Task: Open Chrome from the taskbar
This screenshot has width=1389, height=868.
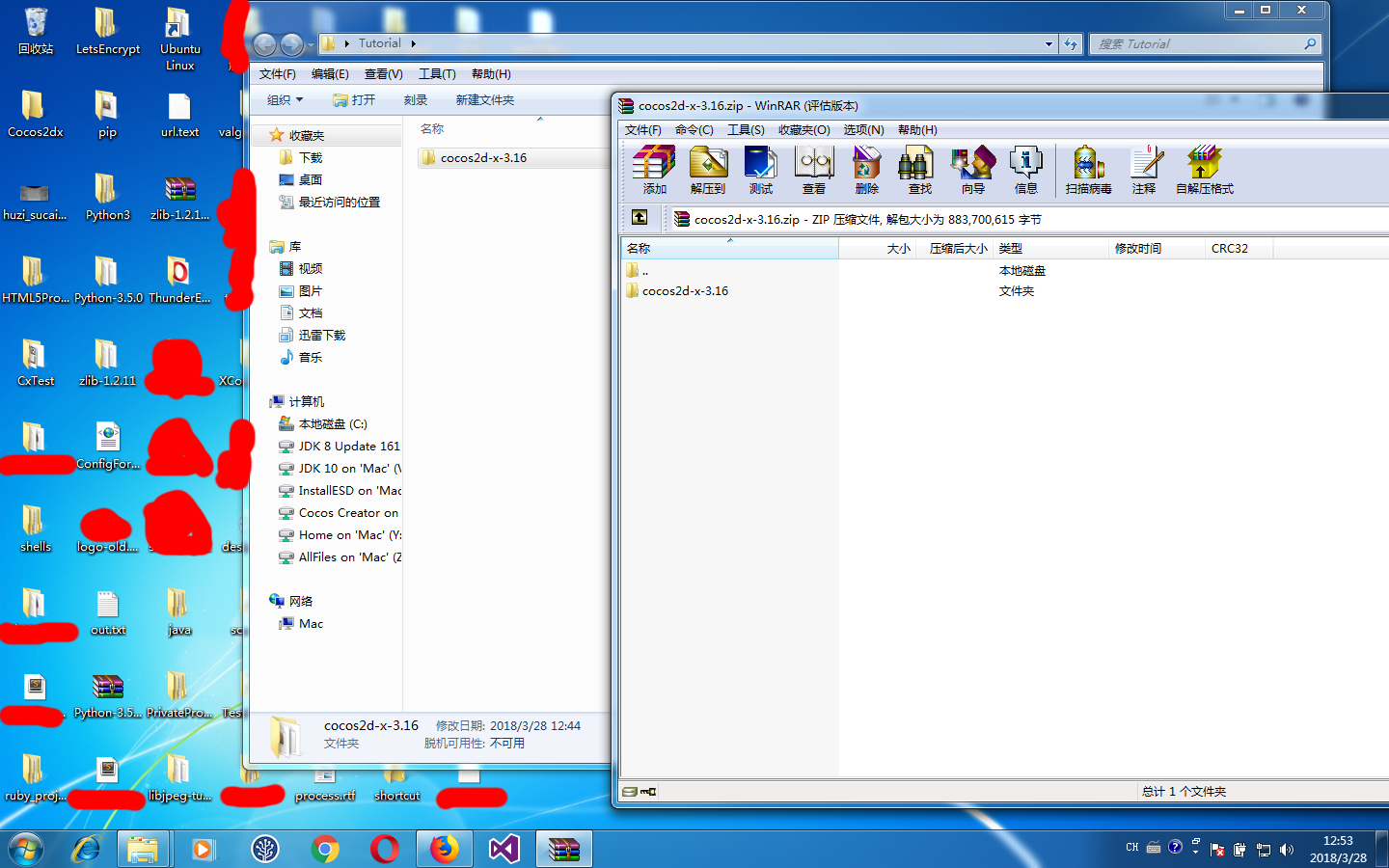Action: click(325, 849)
